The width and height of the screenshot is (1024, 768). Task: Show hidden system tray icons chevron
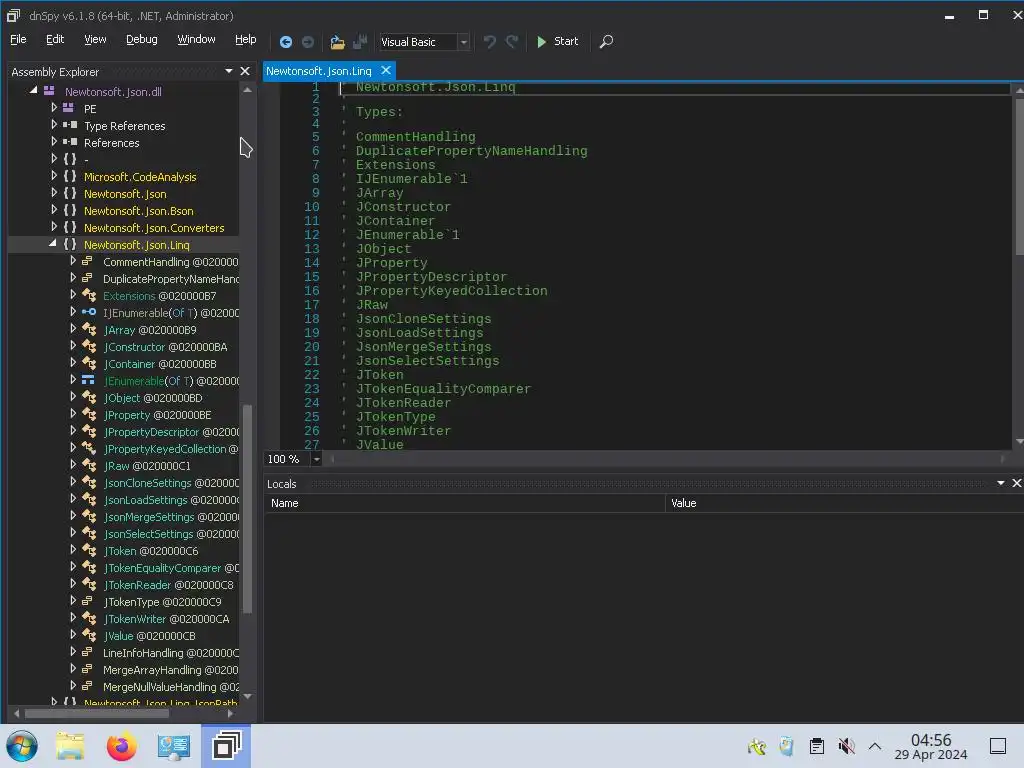point(875,746)
